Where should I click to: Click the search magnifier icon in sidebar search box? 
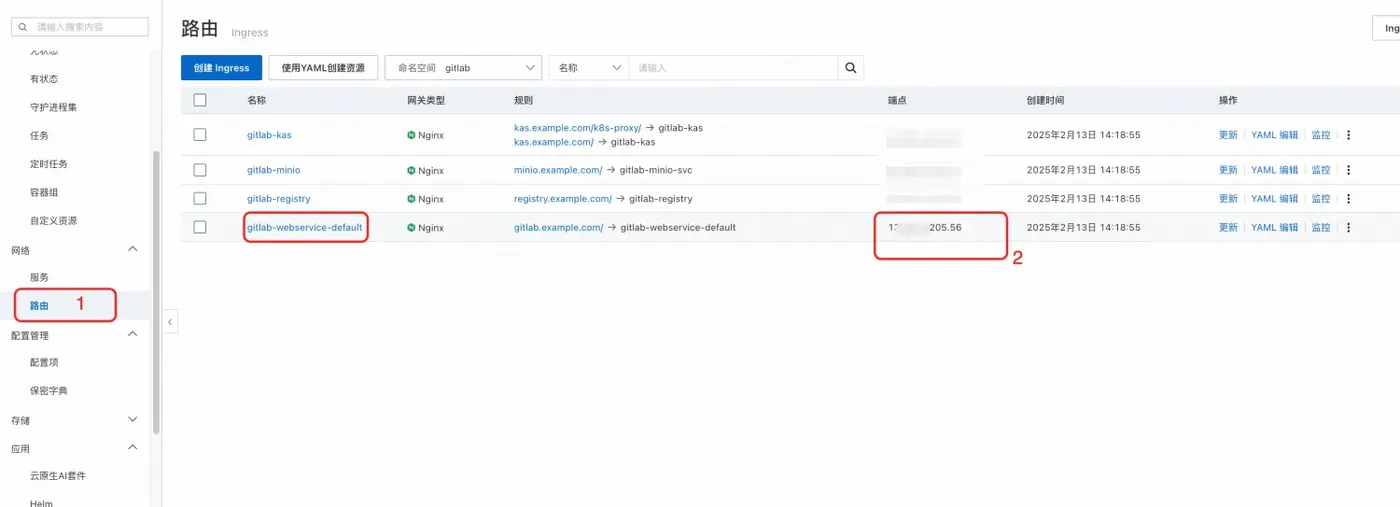[x=24, y=27]
